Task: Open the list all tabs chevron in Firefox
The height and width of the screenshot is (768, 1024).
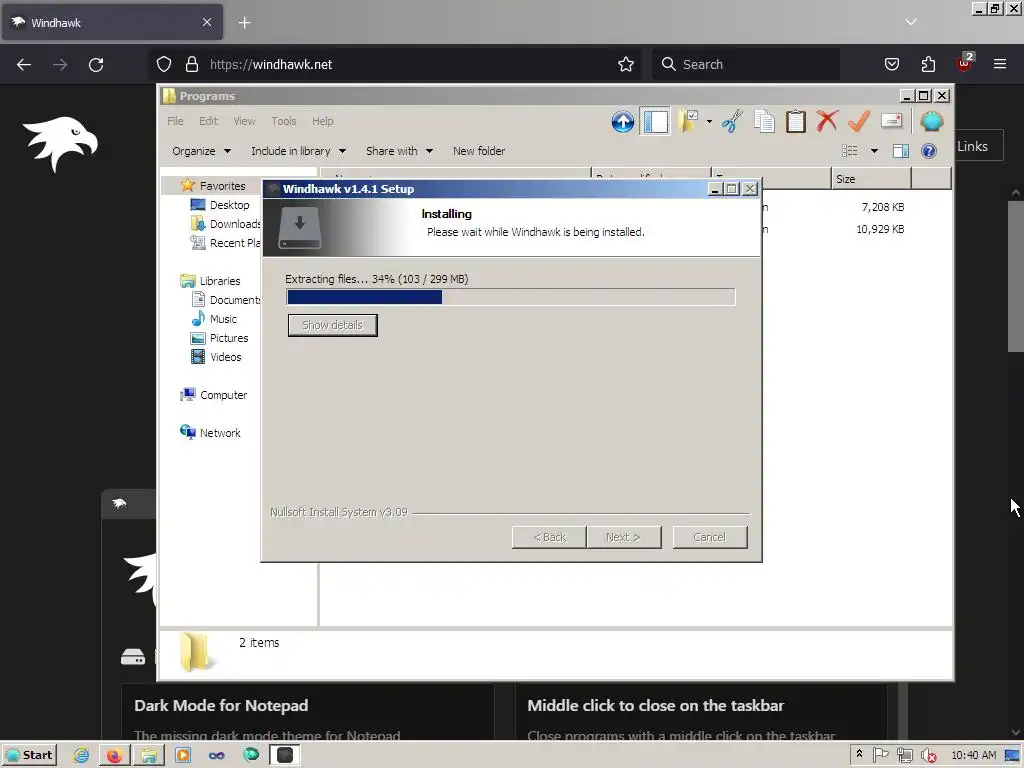Action: point(910,22)
